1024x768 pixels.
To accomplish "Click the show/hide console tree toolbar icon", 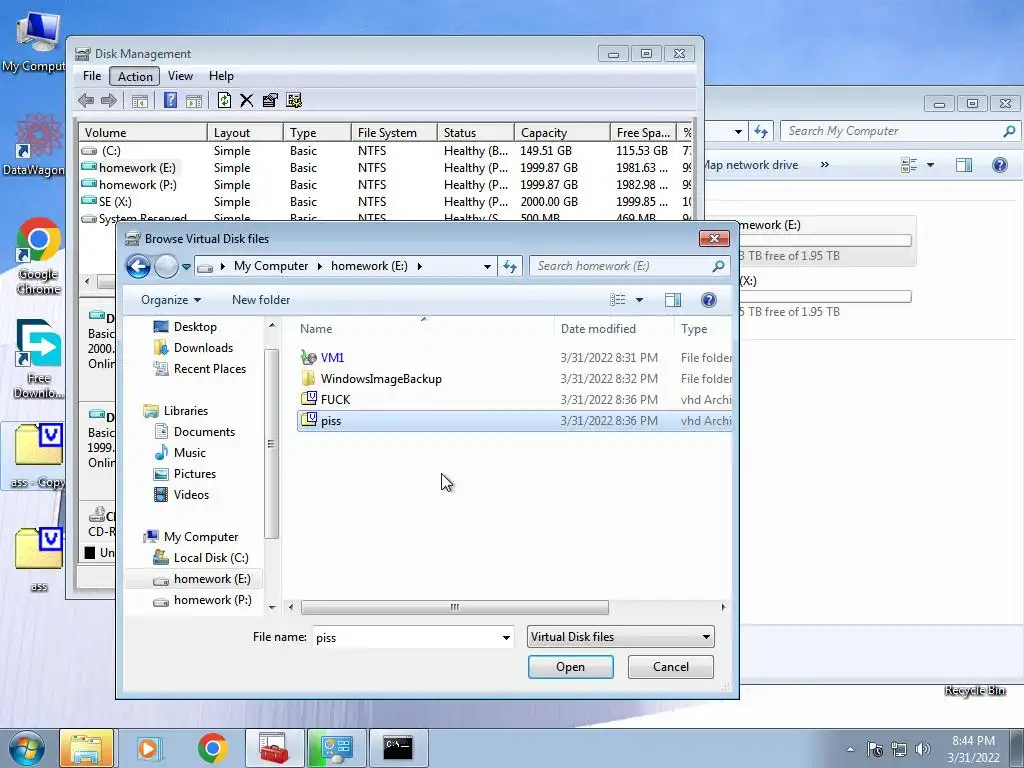I will pos(140,101).
